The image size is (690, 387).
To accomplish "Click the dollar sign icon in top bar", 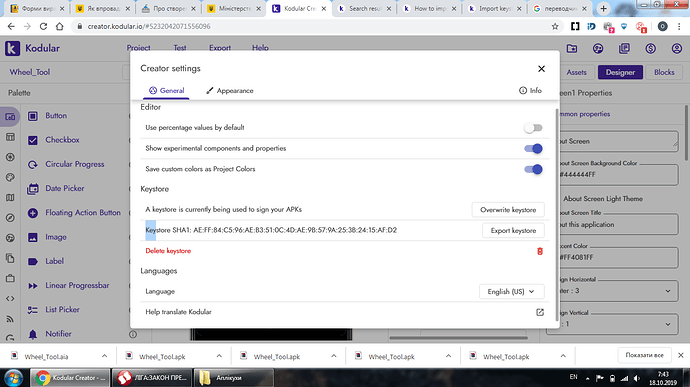I will [650, 48].
